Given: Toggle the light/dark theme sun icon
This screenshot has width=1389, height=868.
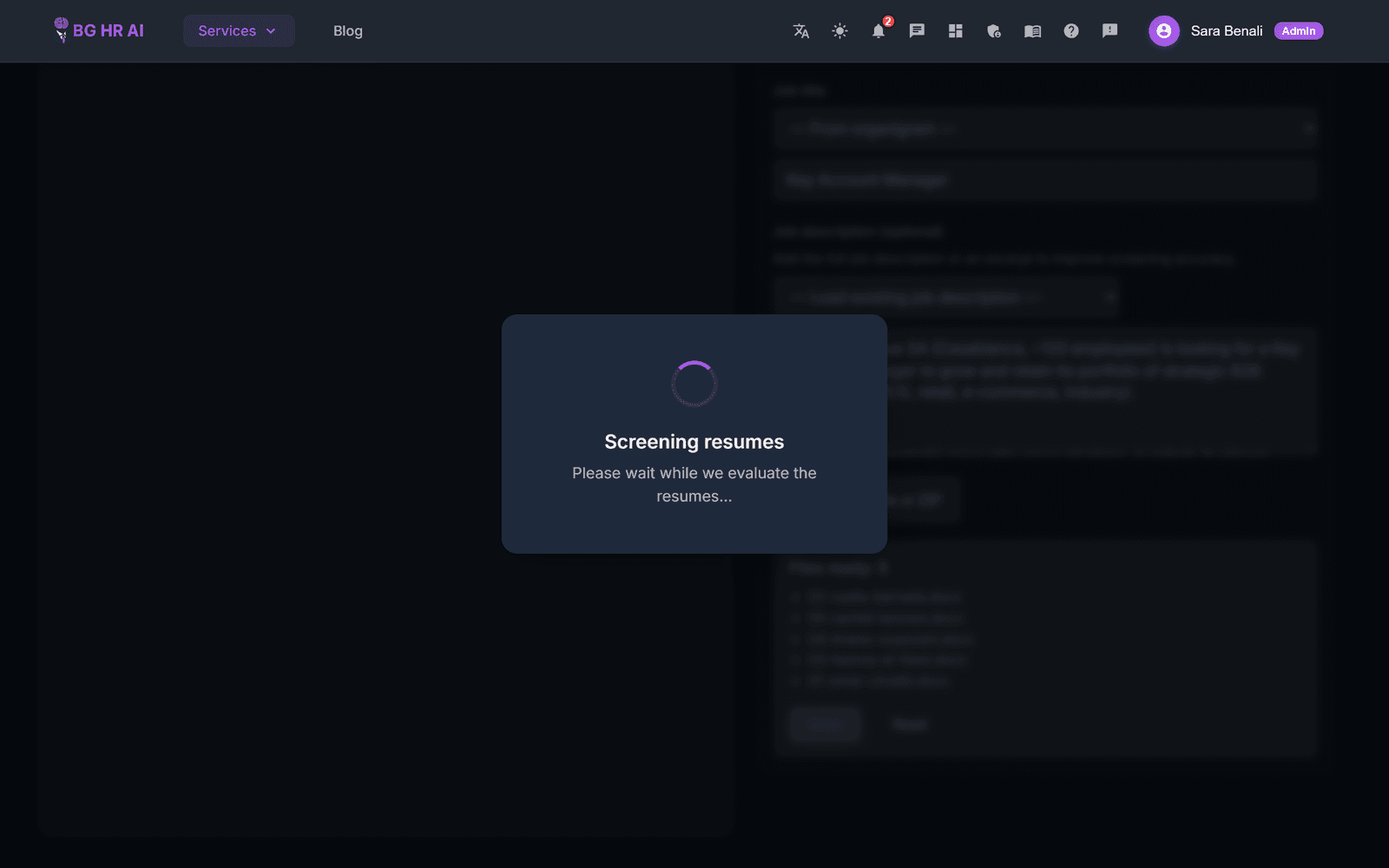Looking at the screenshot, I should click(x=839, y=31).
